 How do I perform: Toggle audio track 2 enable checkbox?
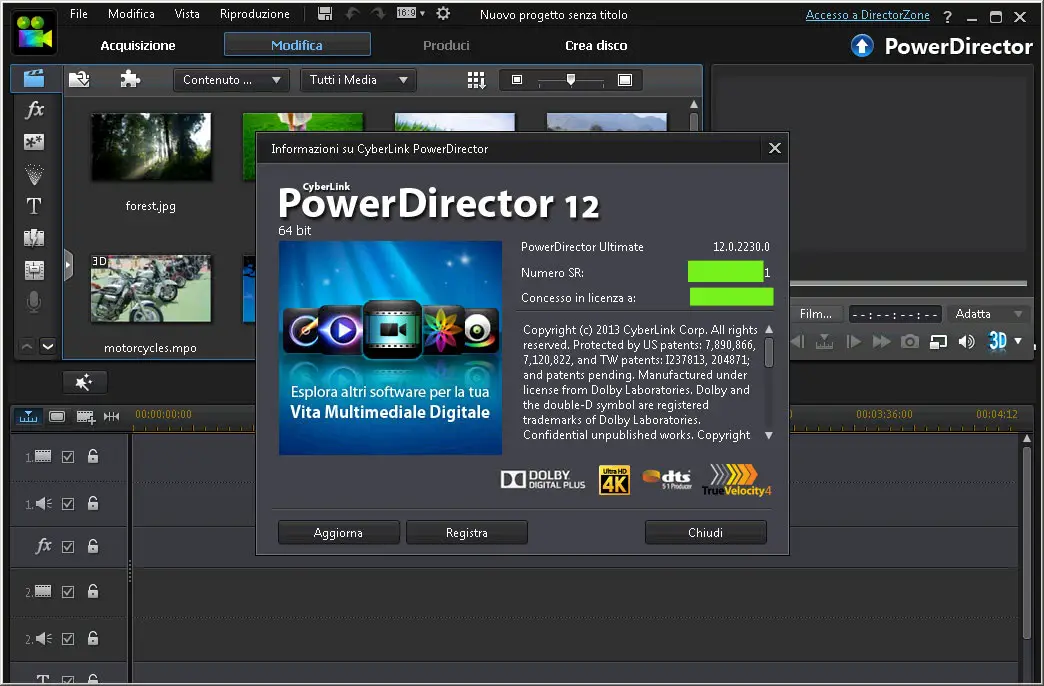coord(68,639)
